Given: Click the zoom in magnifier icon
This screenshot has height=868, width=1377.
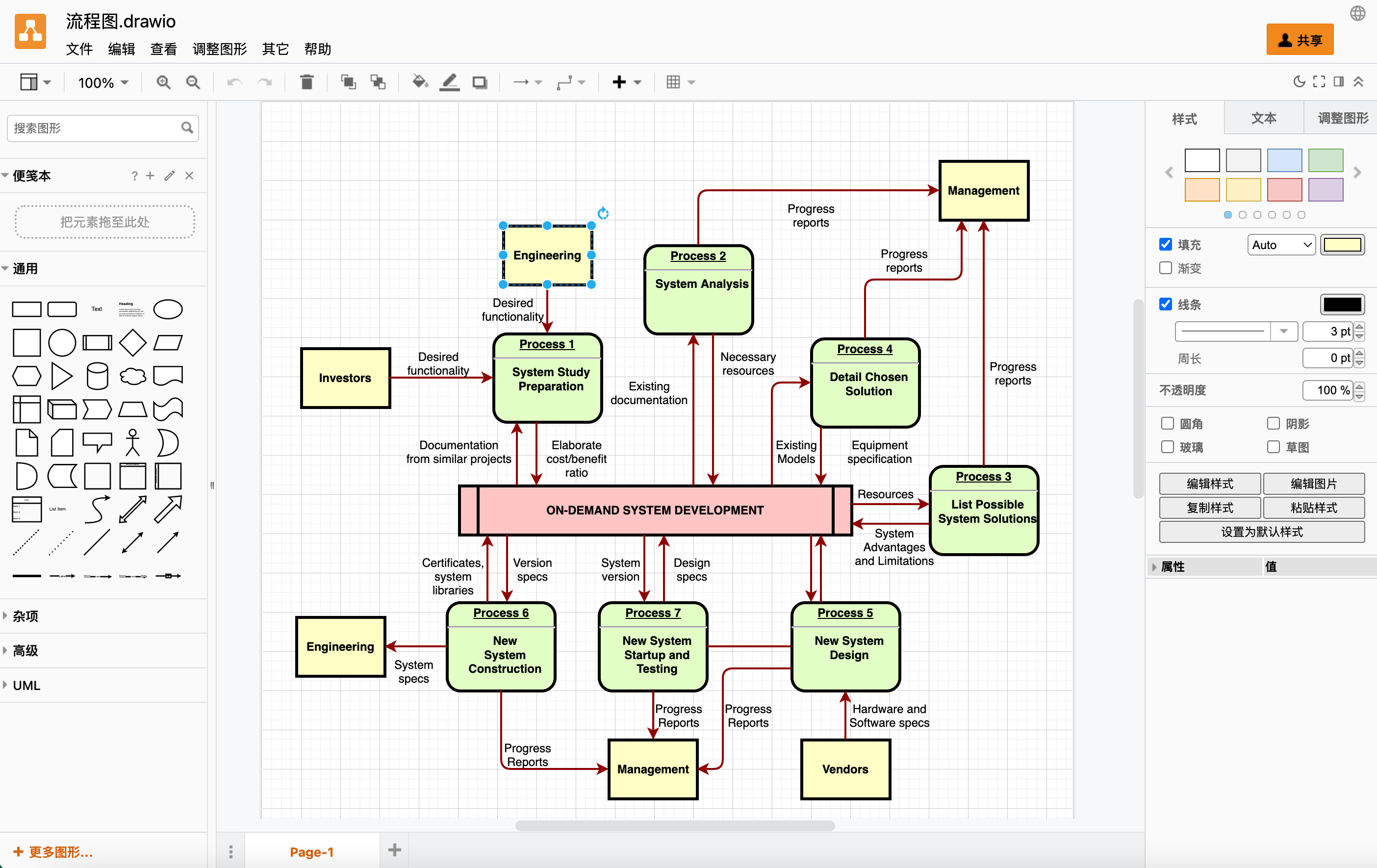Looking at the screenshot, I should point(164,82).
